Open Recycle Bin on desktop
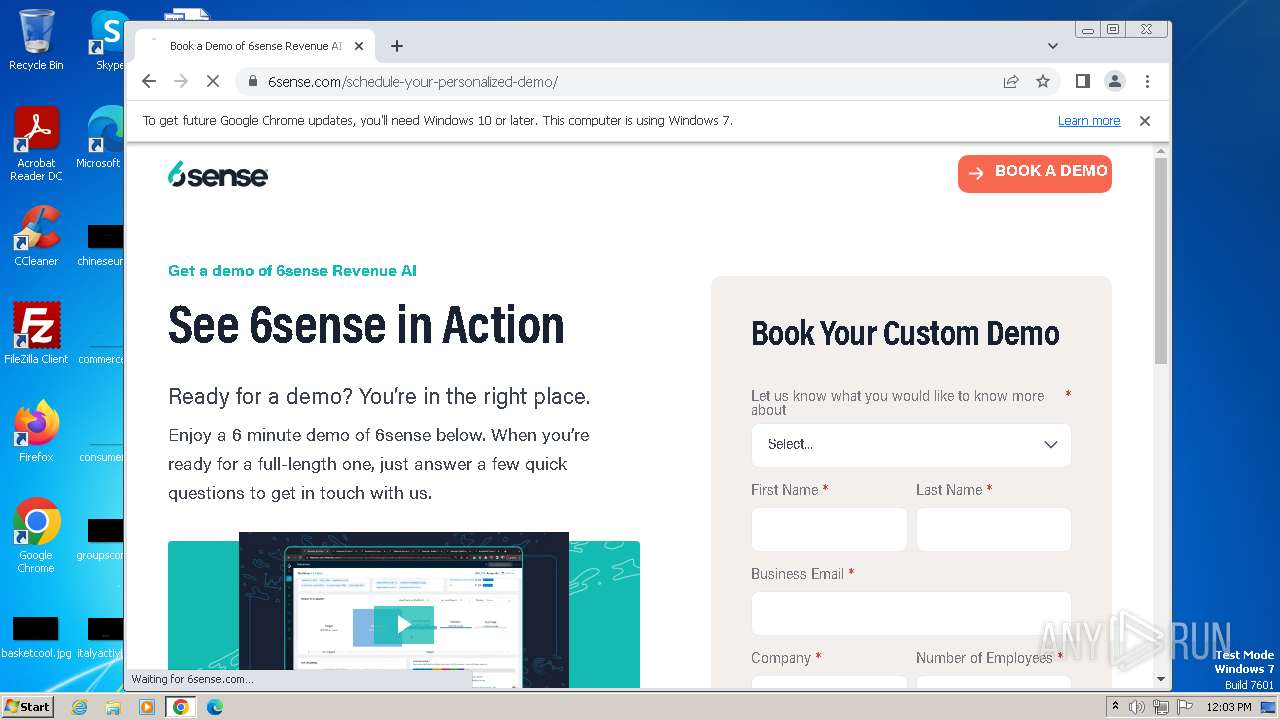The image size is (1280, 720). click(36, 41)
